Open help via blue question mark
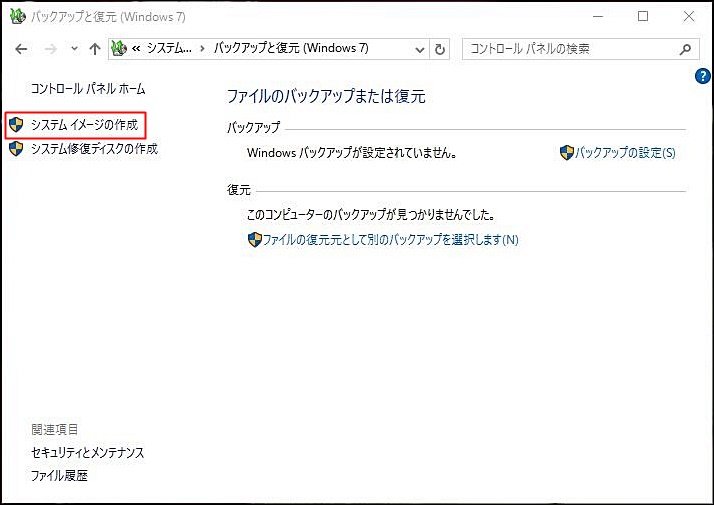This screenshot has height=505, width=714. (703, 76)
